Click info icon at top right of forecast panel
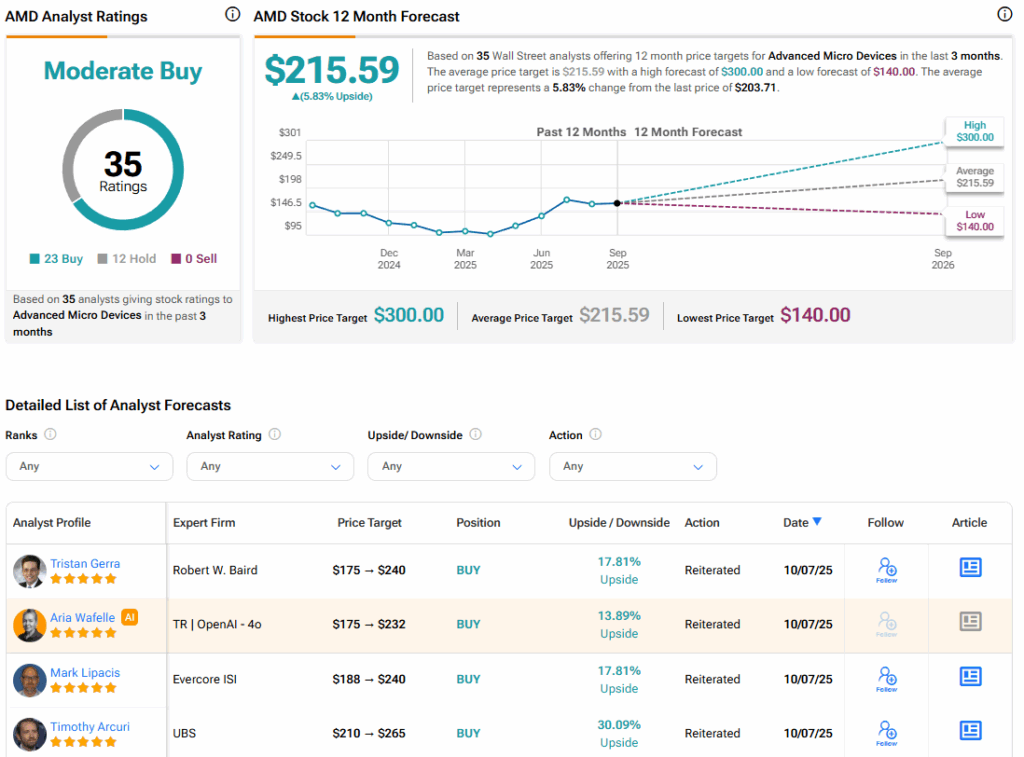The width and height of the screenshot is (1024, 757). 1004,15
